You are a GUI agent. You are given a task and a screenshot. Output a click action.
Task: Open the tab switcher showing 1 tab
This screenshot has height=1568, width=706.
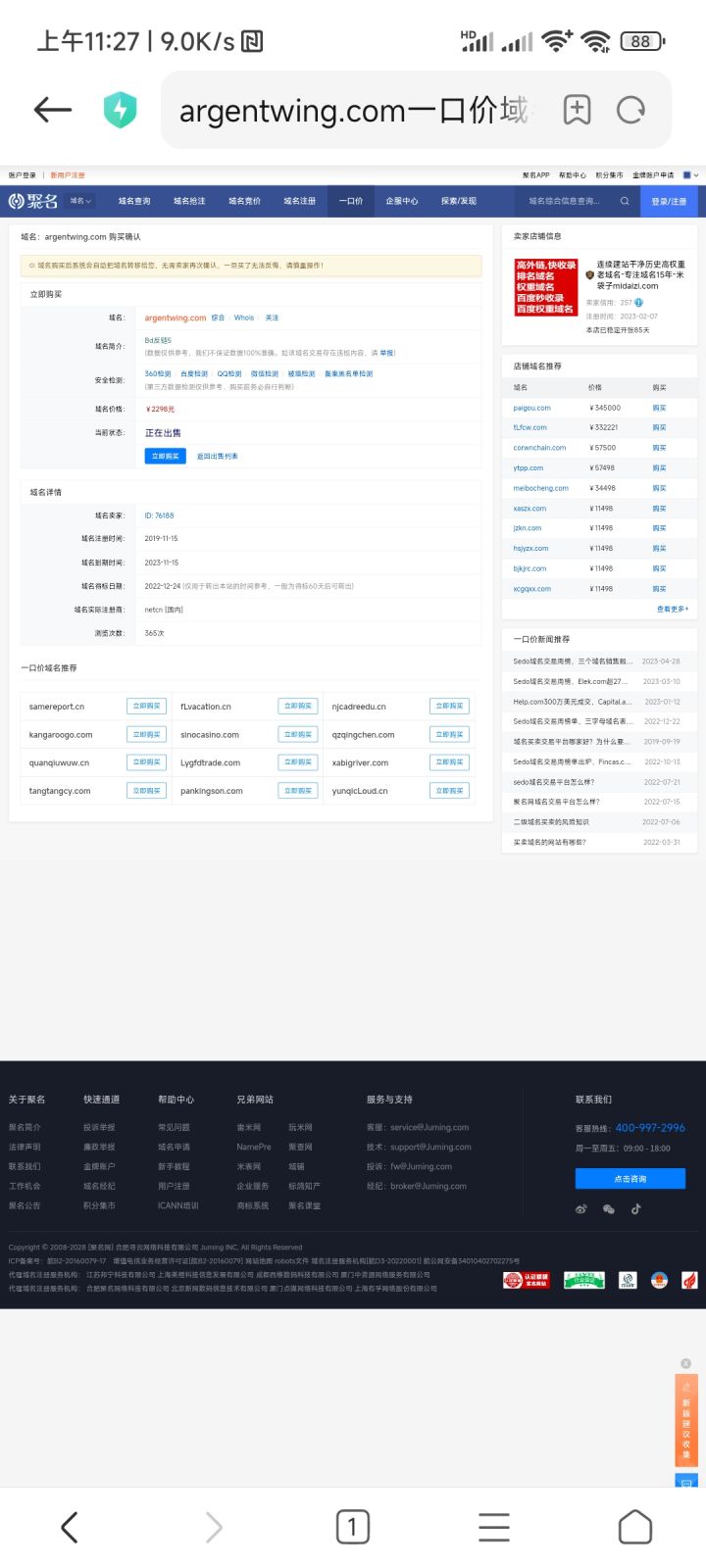353,1527
